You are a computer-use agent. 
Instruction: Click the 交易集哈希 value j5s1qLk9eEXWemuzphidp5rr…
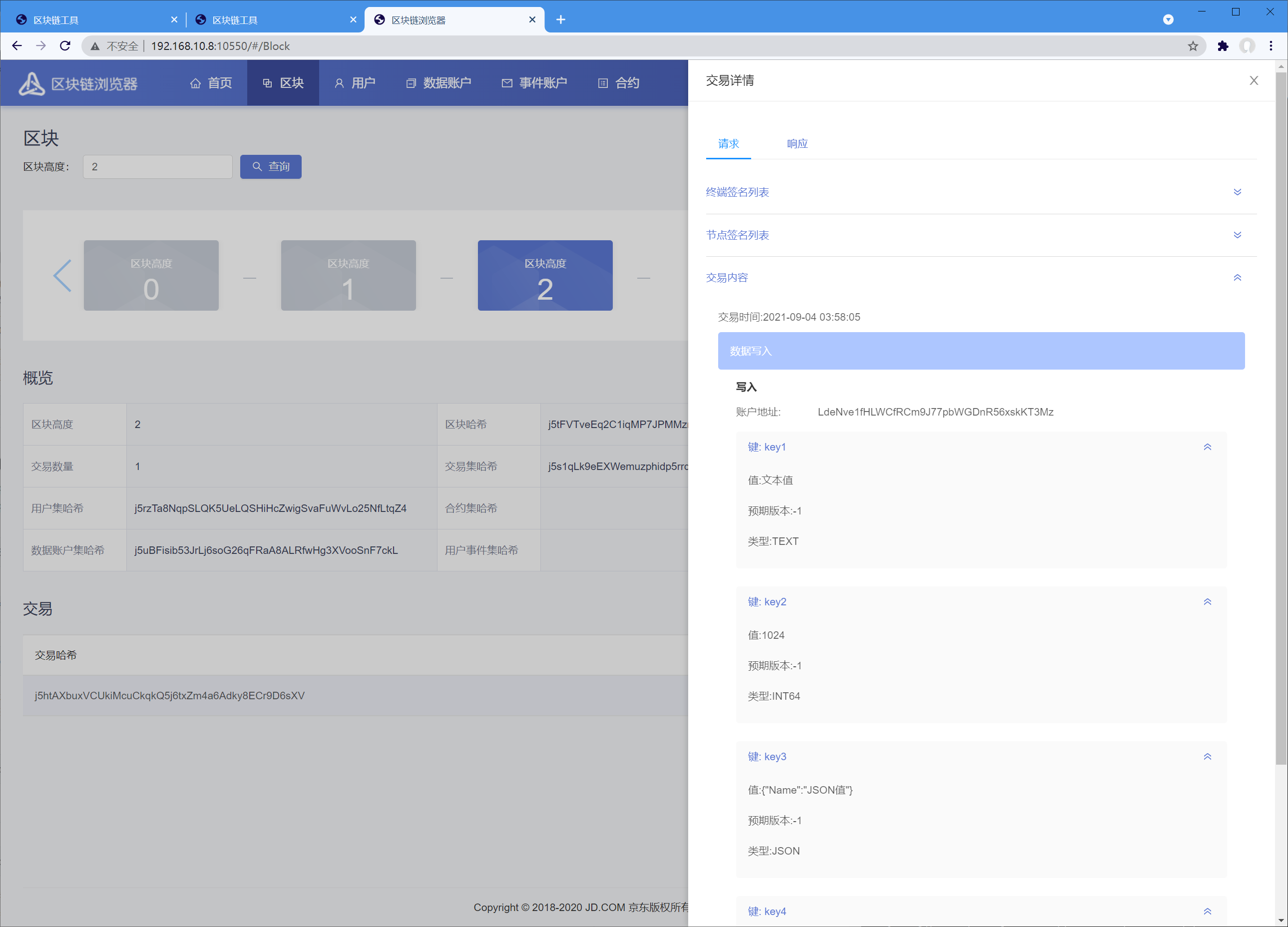point(617,466)
